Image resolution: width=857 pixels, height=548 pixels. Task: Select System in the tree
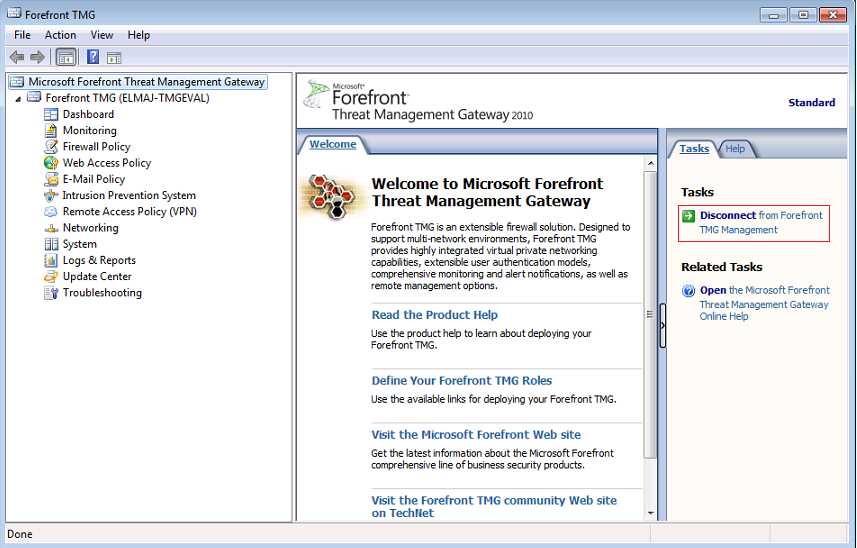pyautogui.click(x=79, y=244)
